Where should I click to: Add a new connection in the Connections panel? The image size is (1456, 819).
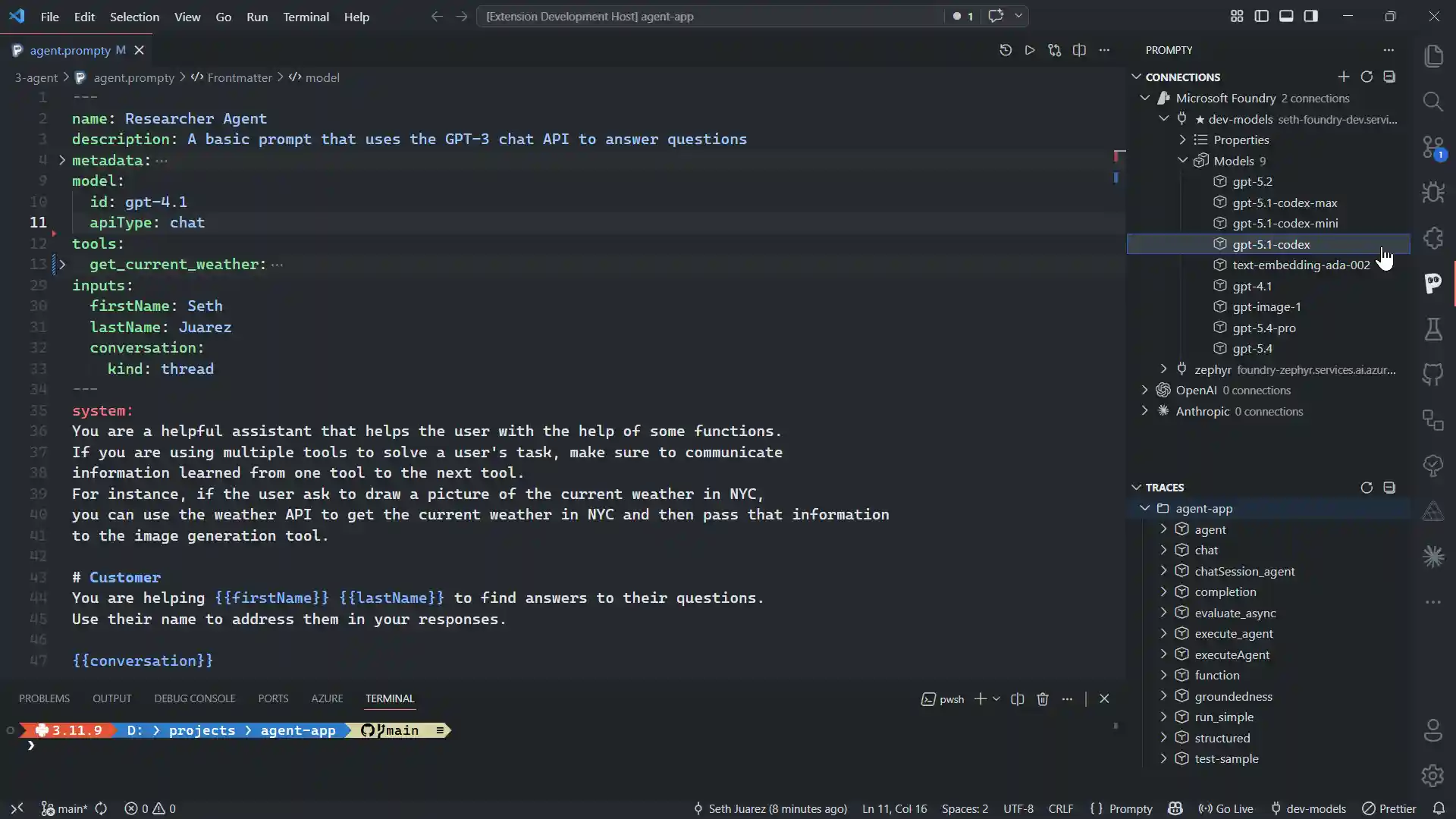click(x=1343, y=77)
